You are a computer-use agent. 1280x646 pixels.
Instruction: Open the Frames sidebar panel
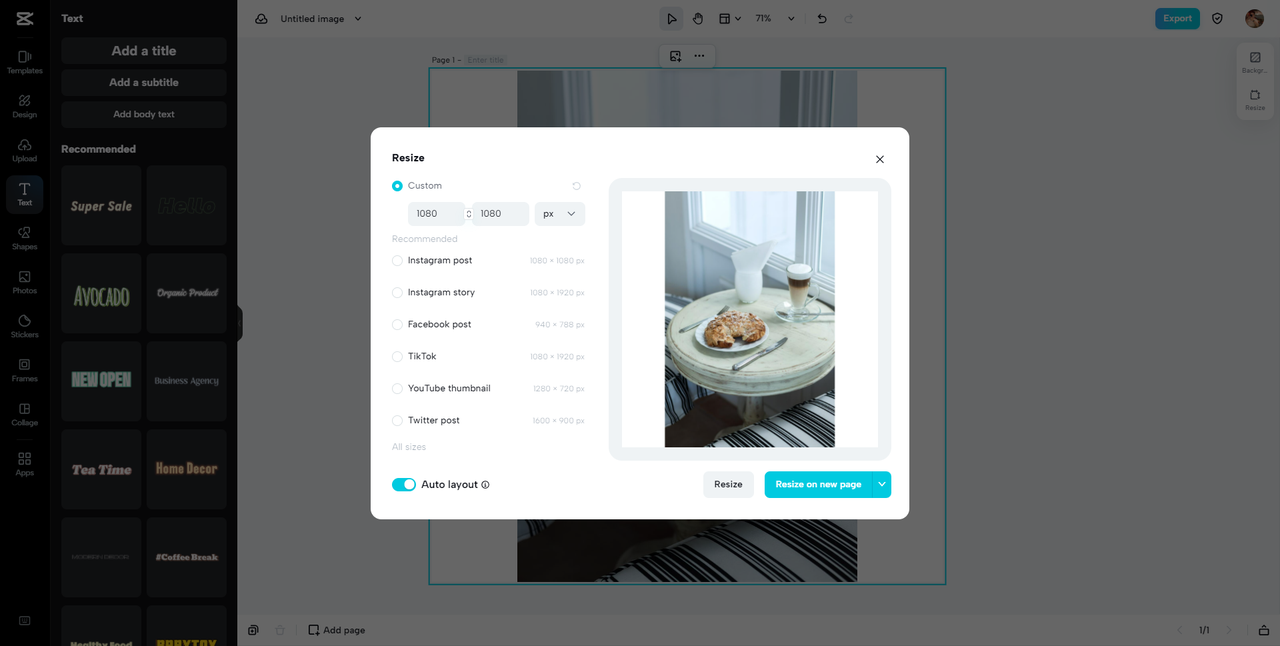coord(24,370)
